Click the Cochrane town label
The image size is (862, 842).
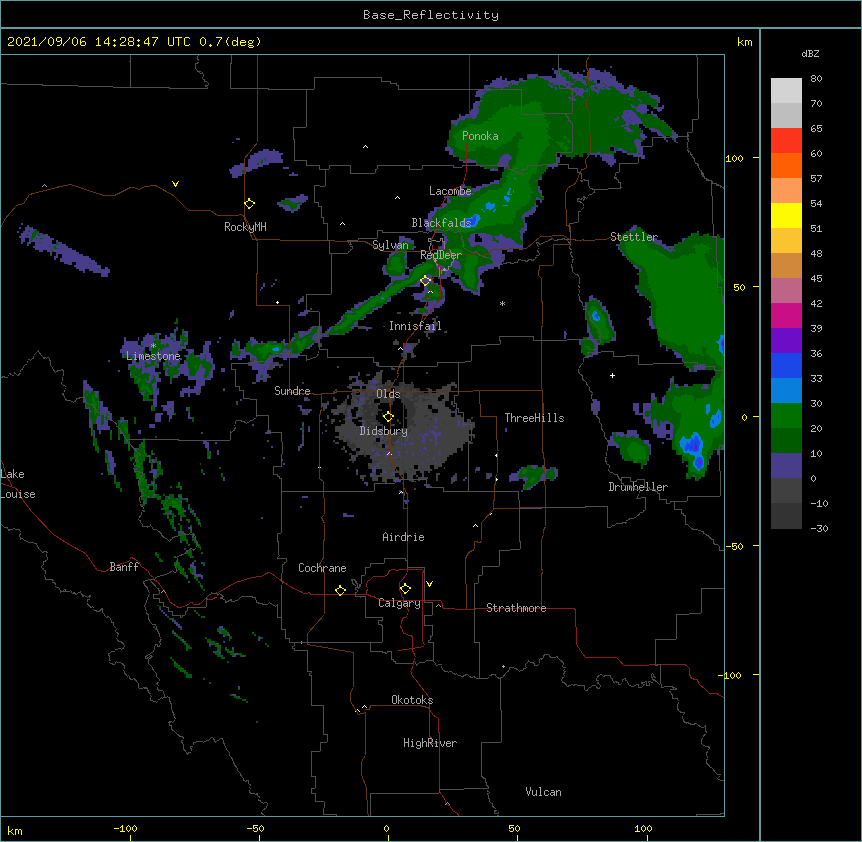322,568
